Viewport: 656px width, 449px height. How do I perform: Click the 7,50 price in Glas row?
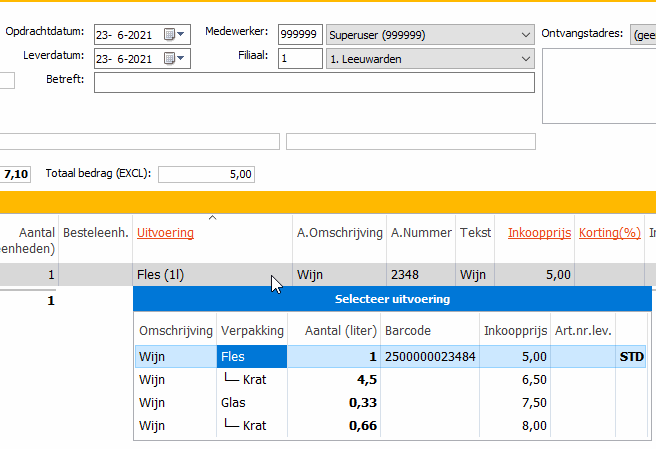tap(534, 403)
